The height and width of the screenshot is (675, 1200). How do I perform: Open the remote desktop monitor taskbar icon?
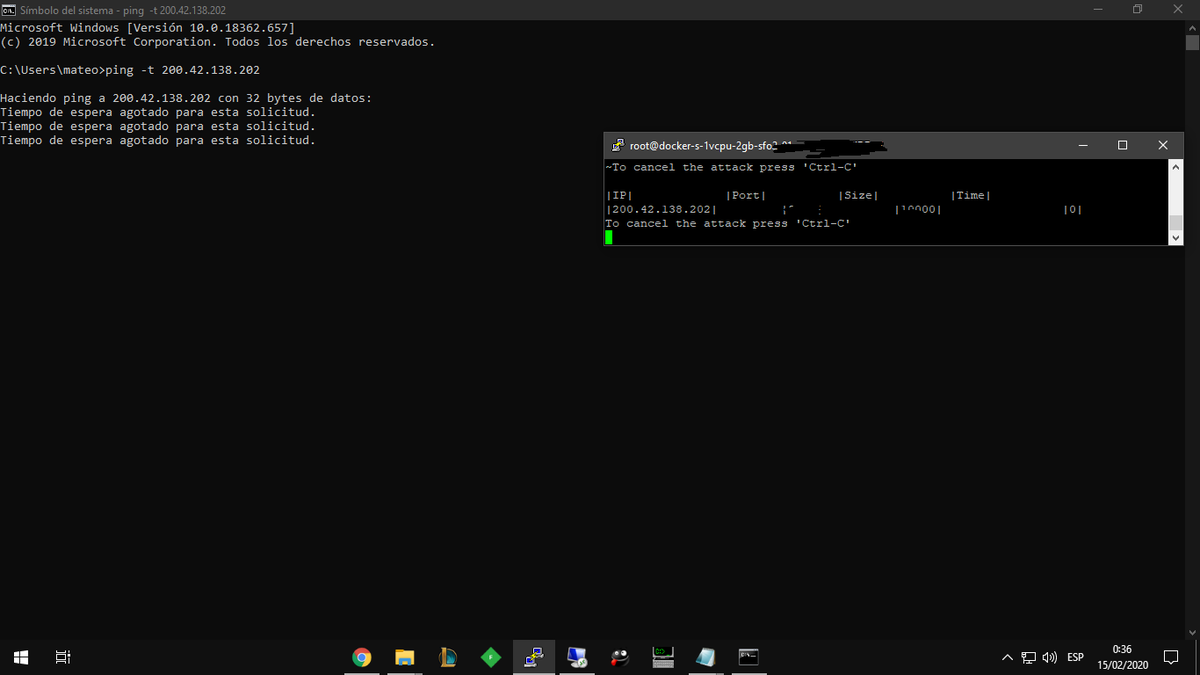(x=577, y=657)
